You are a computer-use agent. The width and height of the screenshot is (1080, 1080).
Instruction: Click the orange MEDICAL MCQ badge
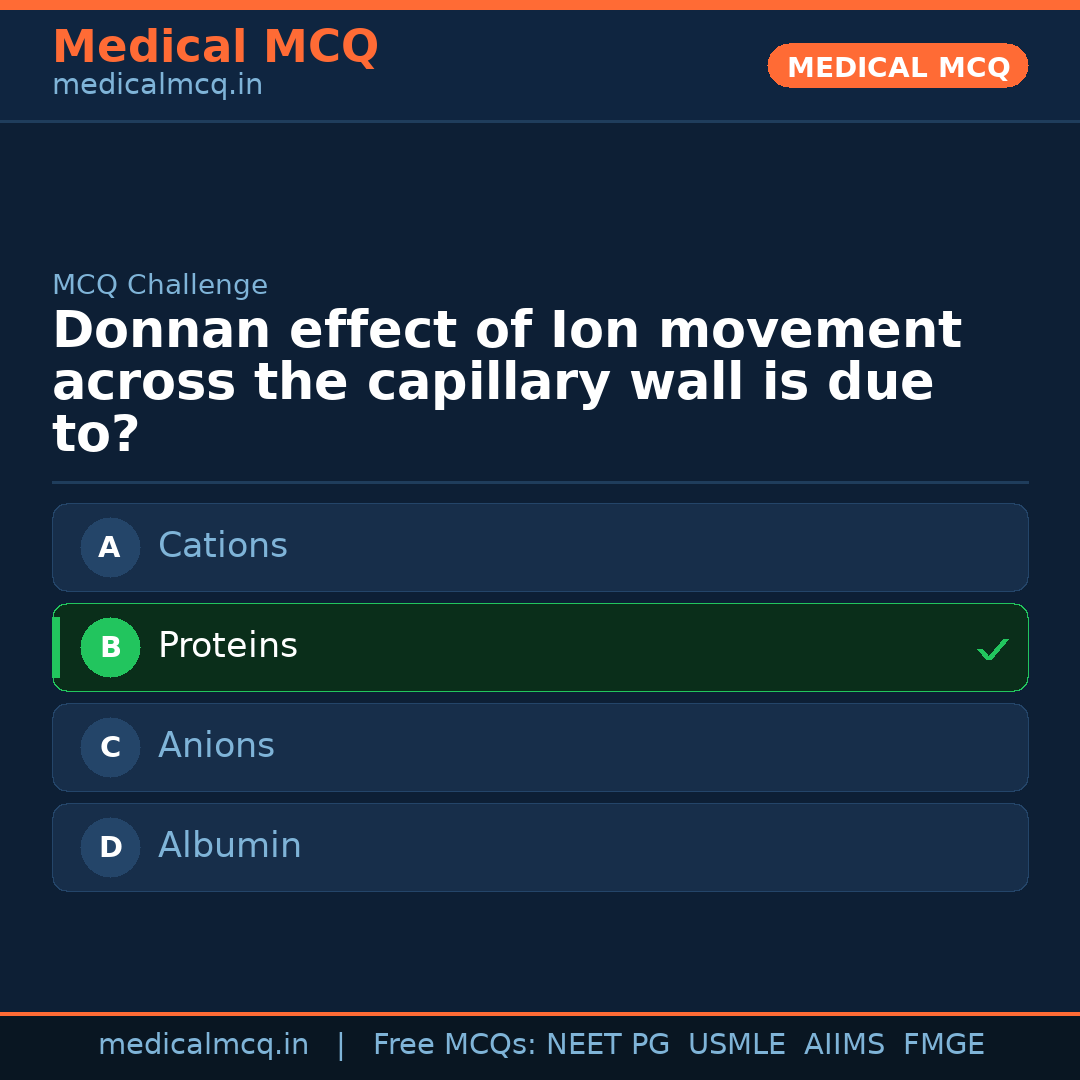(x=897, y=66)
